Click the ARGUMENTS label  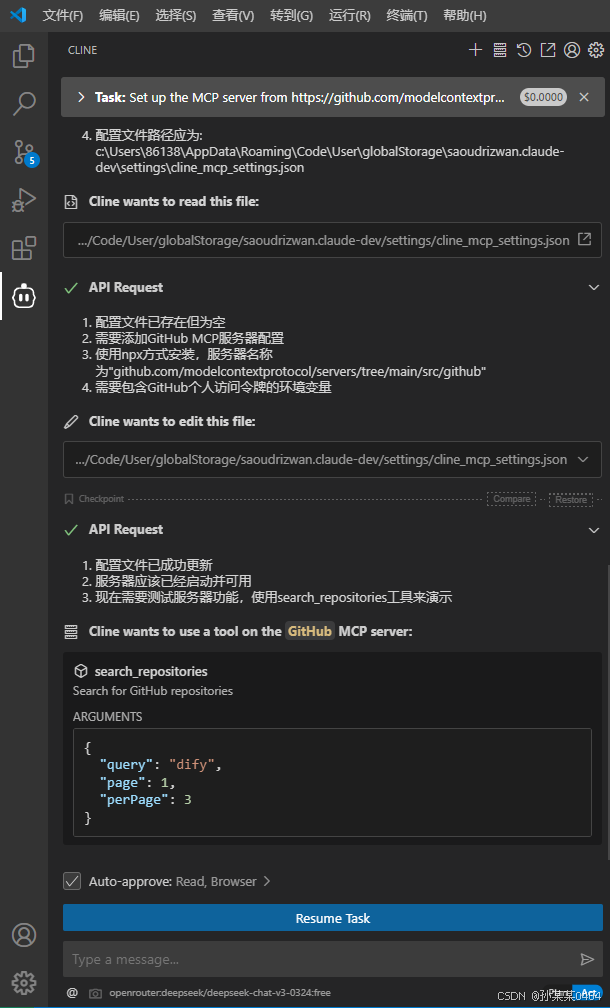click(107, 716)
